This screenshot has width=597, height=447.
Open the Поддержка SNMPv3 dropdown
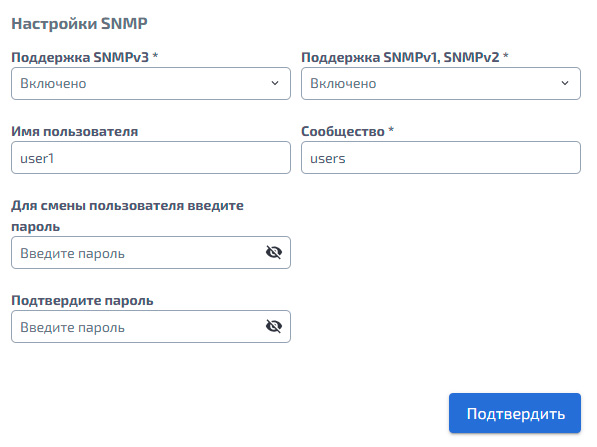coord(151,83)
